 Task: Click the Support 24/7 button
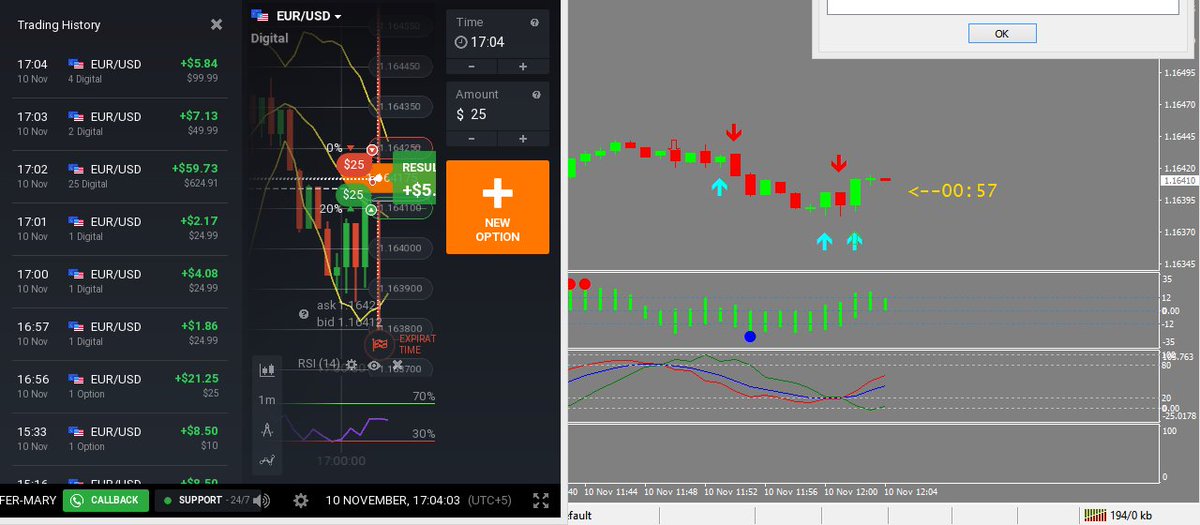click(x=205, y=500)
